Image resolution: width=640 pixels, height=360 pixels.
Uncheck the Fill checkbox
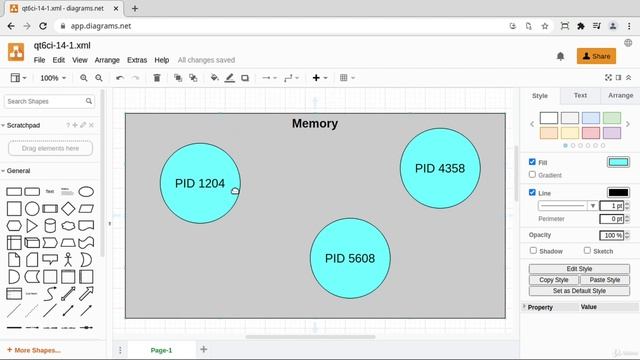[x=532, y=162]
